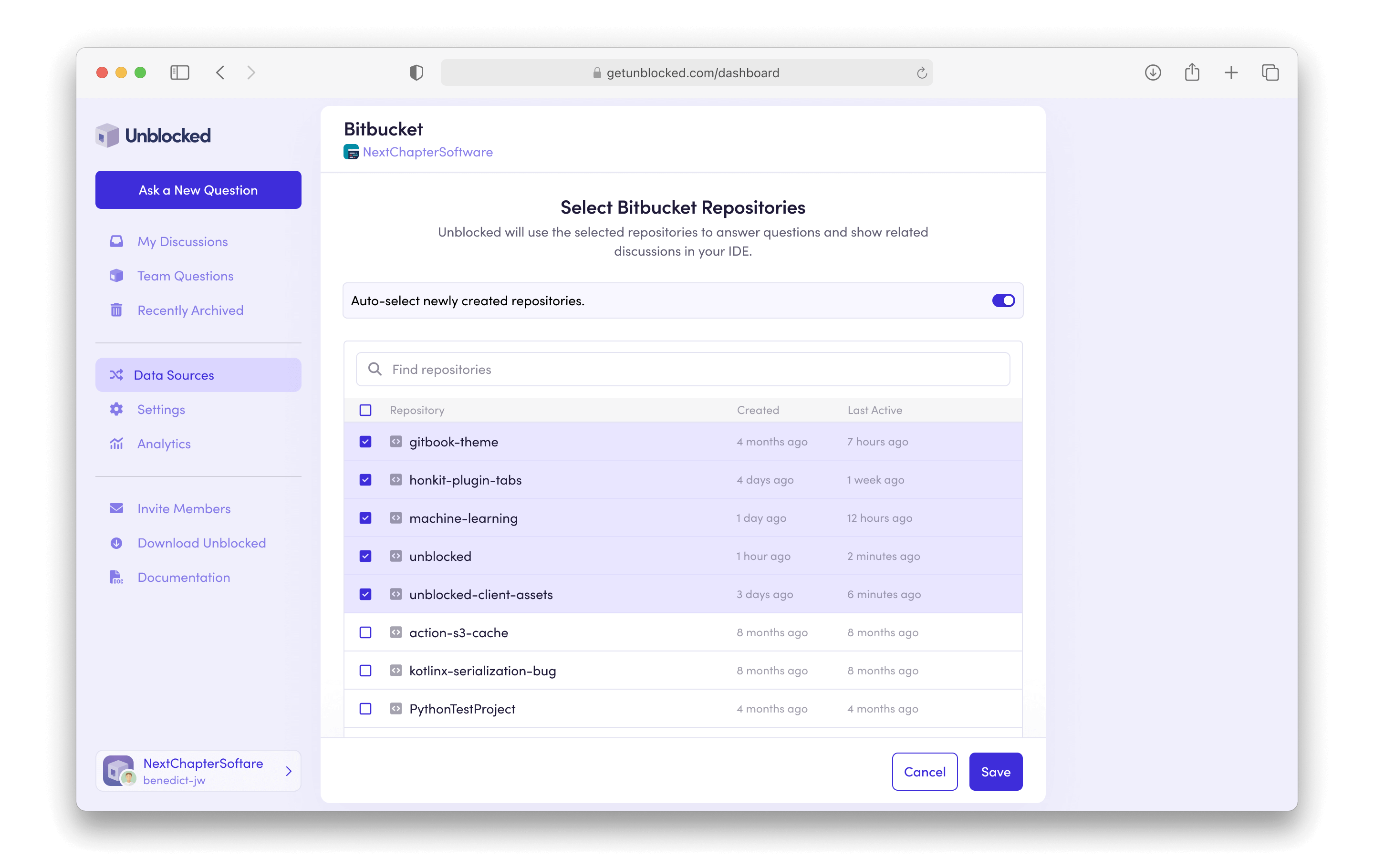Click the repo icon beside machine-learning
The width and height of the screenshot is (1374, 868).
[x=396, y=518]
